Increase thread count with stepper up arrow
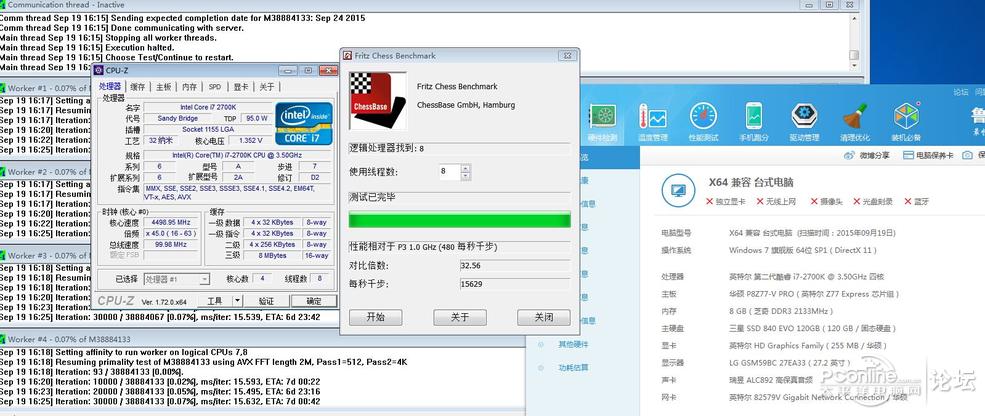The image size is (985, 416). coord(465,168)
